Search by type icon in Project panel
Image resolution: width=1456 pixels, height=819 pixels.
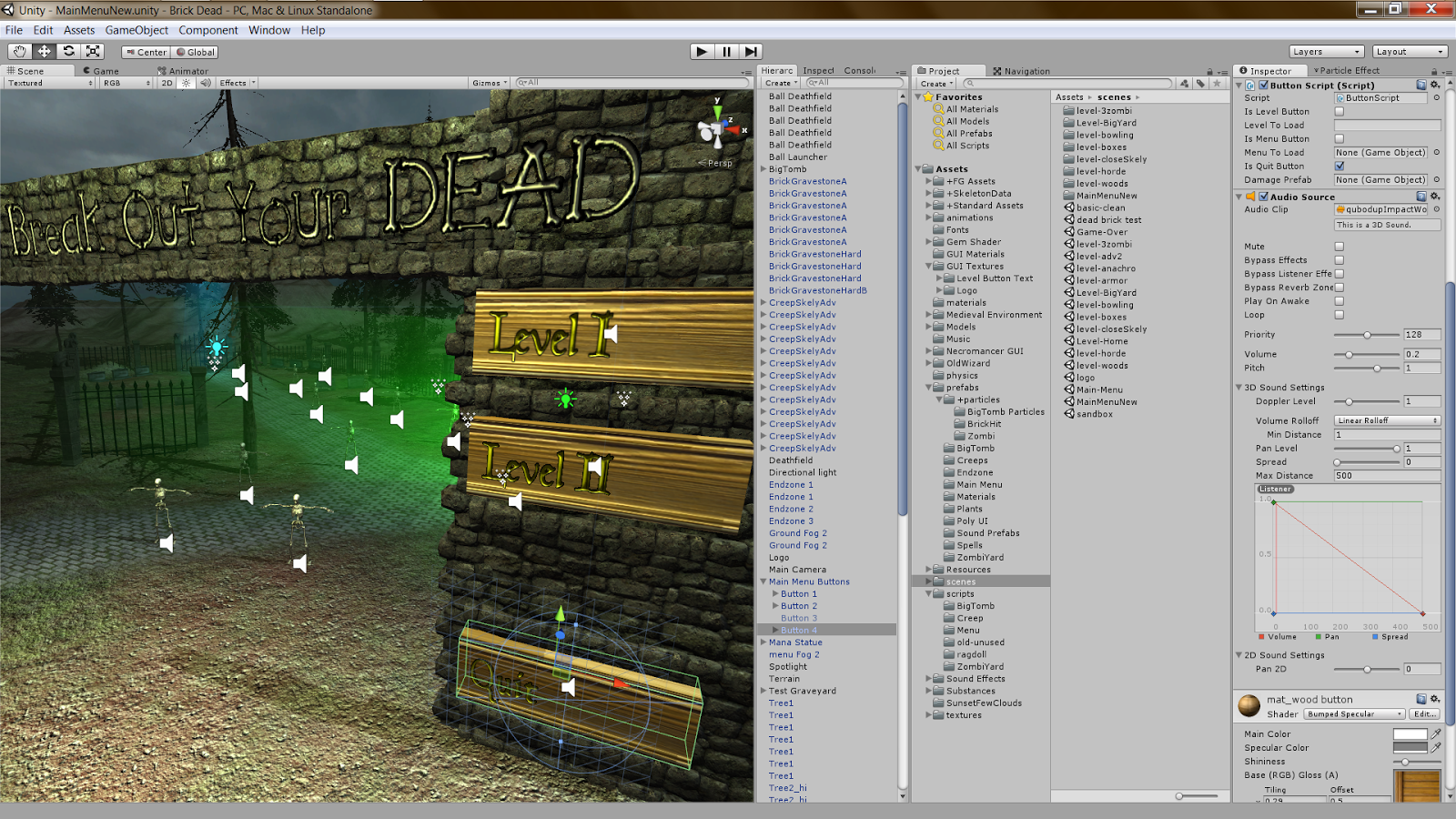[1184, 83]
